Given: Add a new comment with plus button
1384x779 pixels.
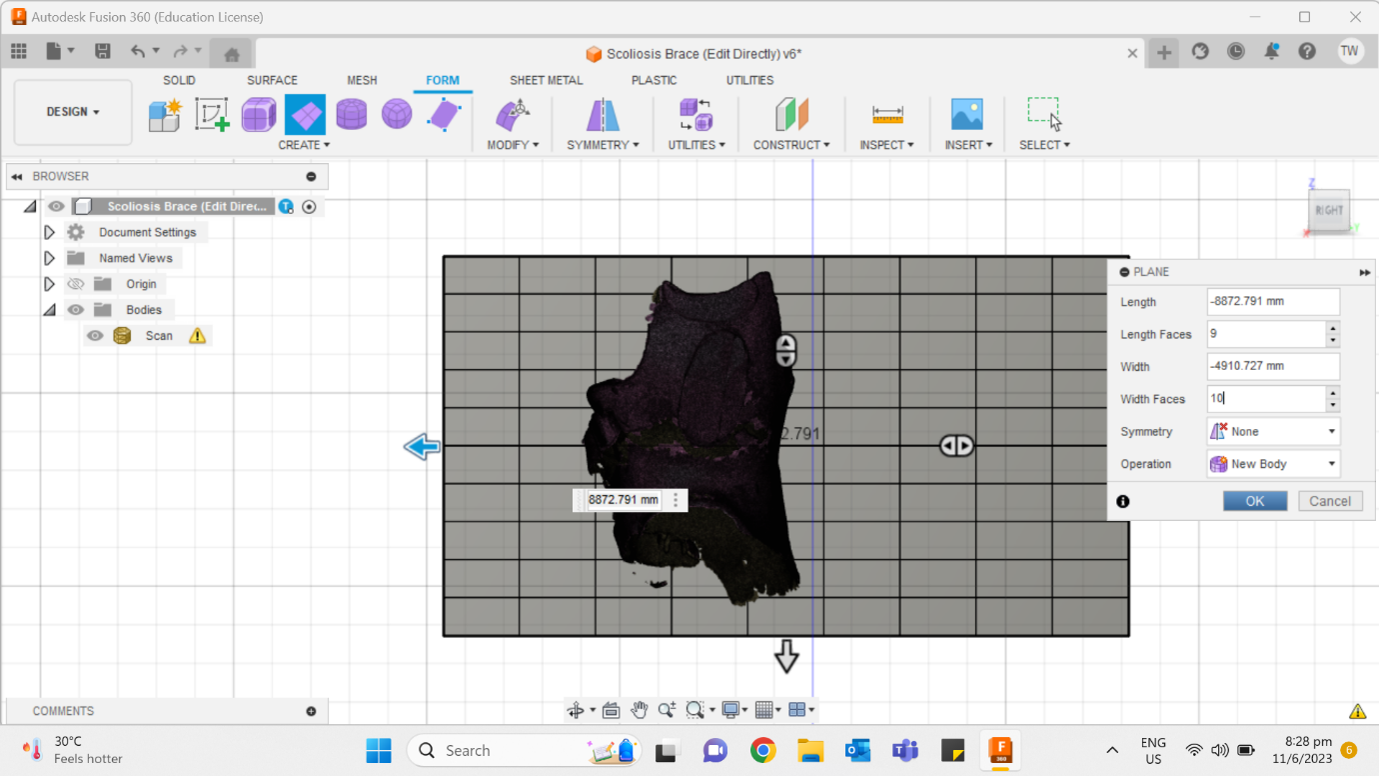Looking at the screenshot, I should point(311,713).
